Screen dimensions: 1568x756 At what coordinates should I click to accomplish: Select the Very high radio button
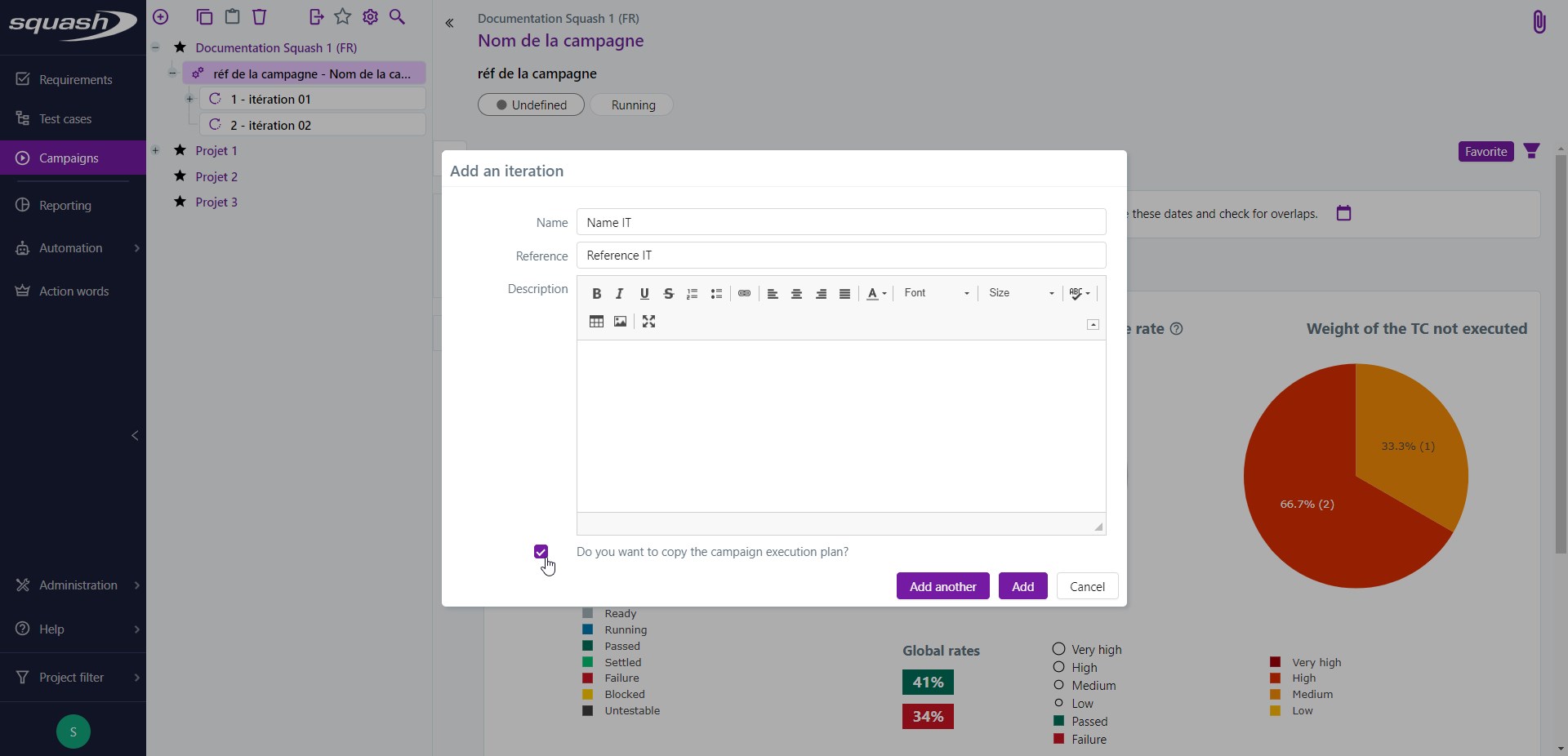pyautogui.click(x=1059, y=649)
